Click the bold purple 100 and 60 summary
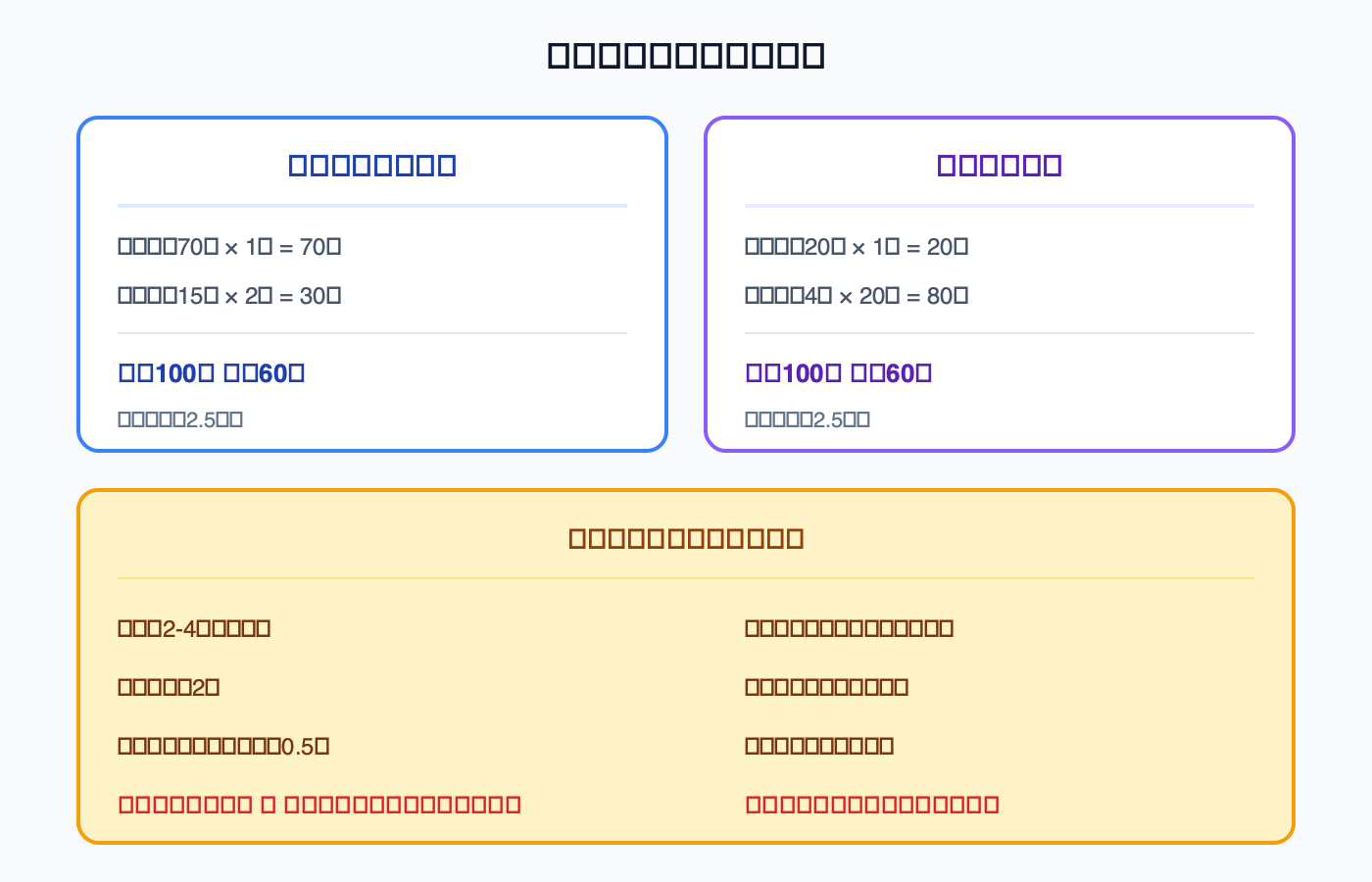 pyautogui.click(x=839, y=373)
